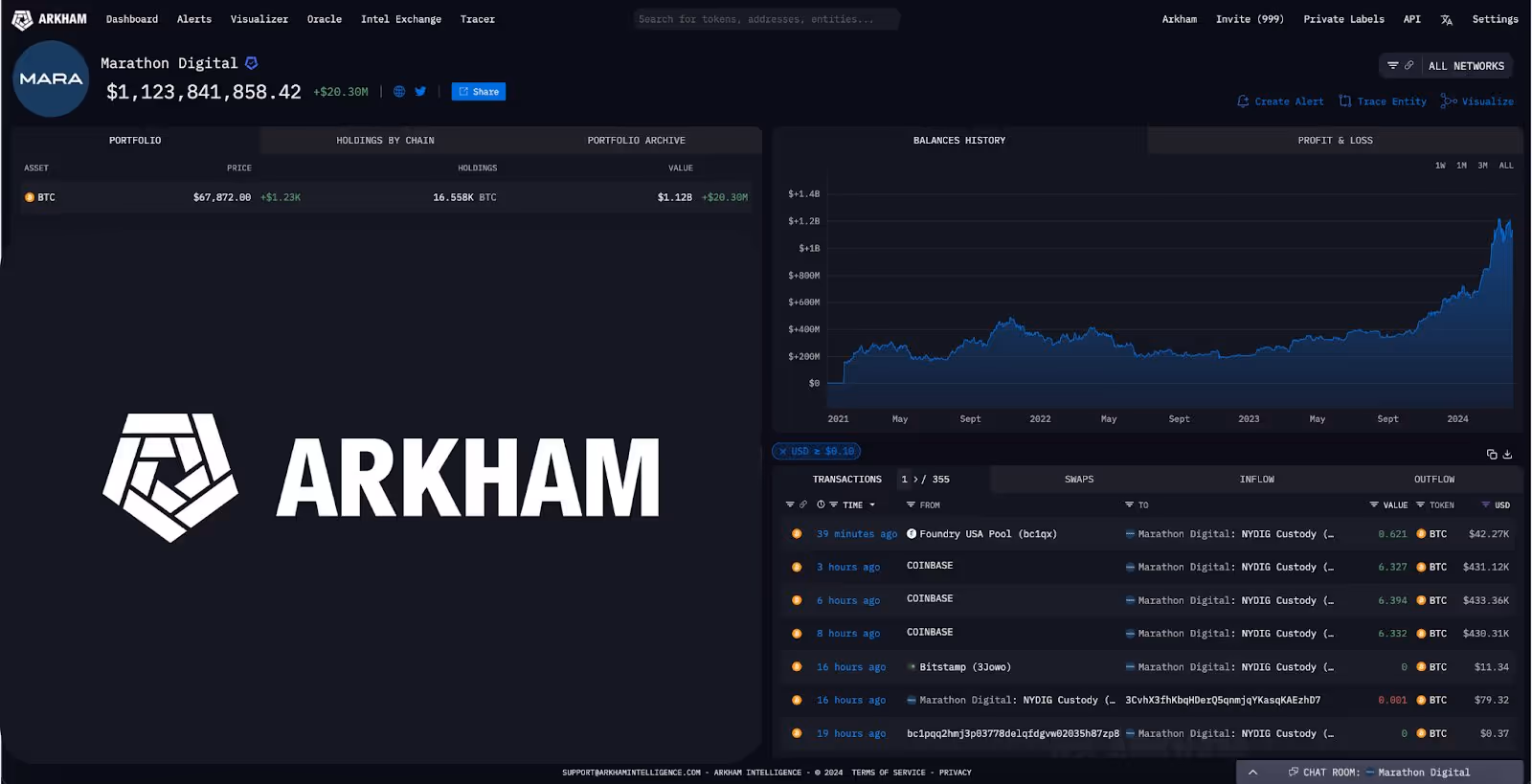Open the Profit & Loss tab

pyautogui.click(x=1335, y=141)
